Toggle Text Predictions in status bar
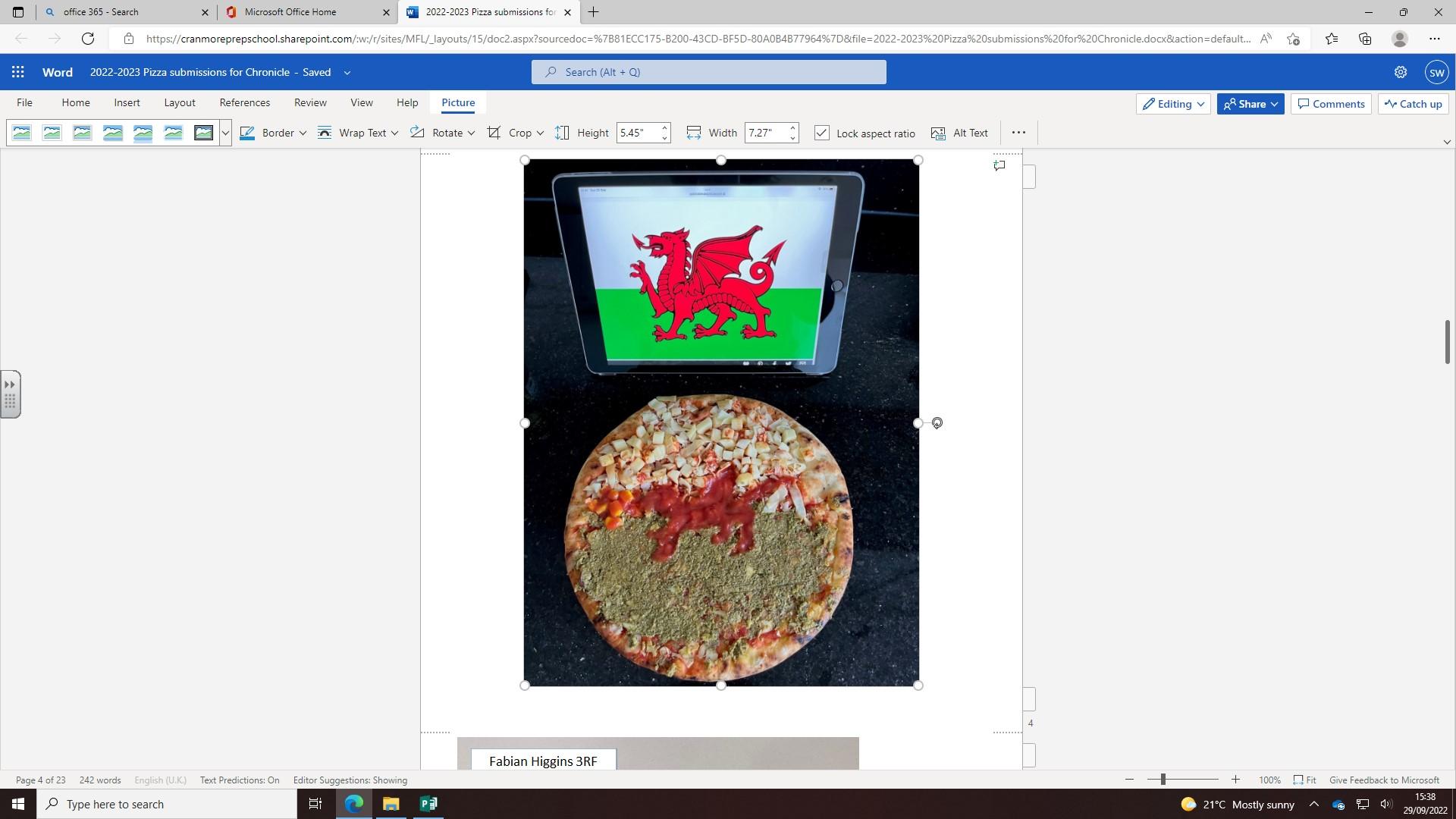This screenshot has height=819, width=1456. (x=240, y=780)
